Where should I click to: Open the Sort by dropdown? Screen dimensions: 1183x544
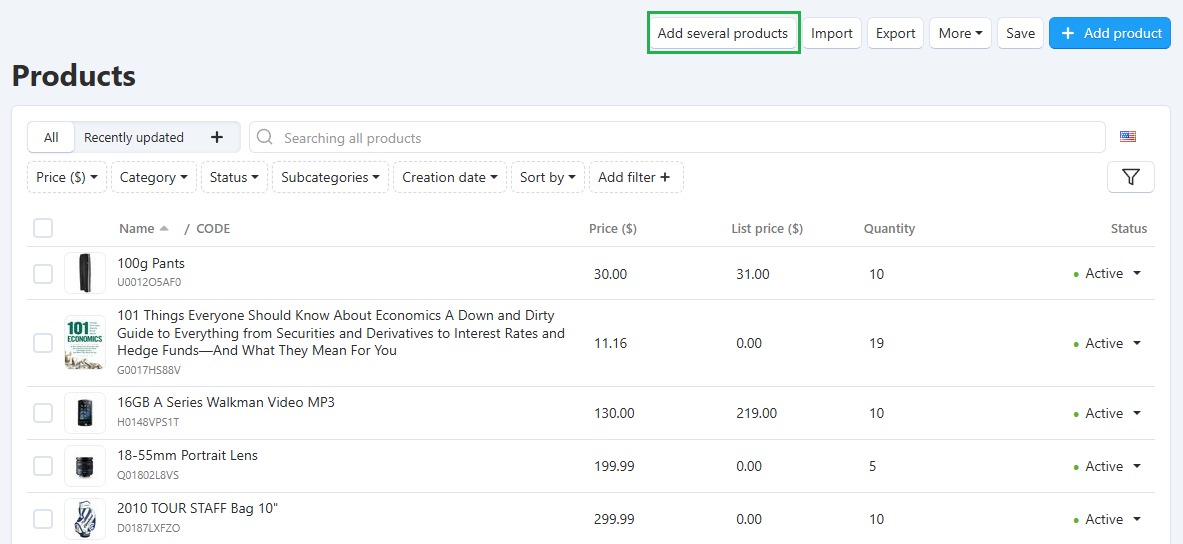click(x=548, y=177)
